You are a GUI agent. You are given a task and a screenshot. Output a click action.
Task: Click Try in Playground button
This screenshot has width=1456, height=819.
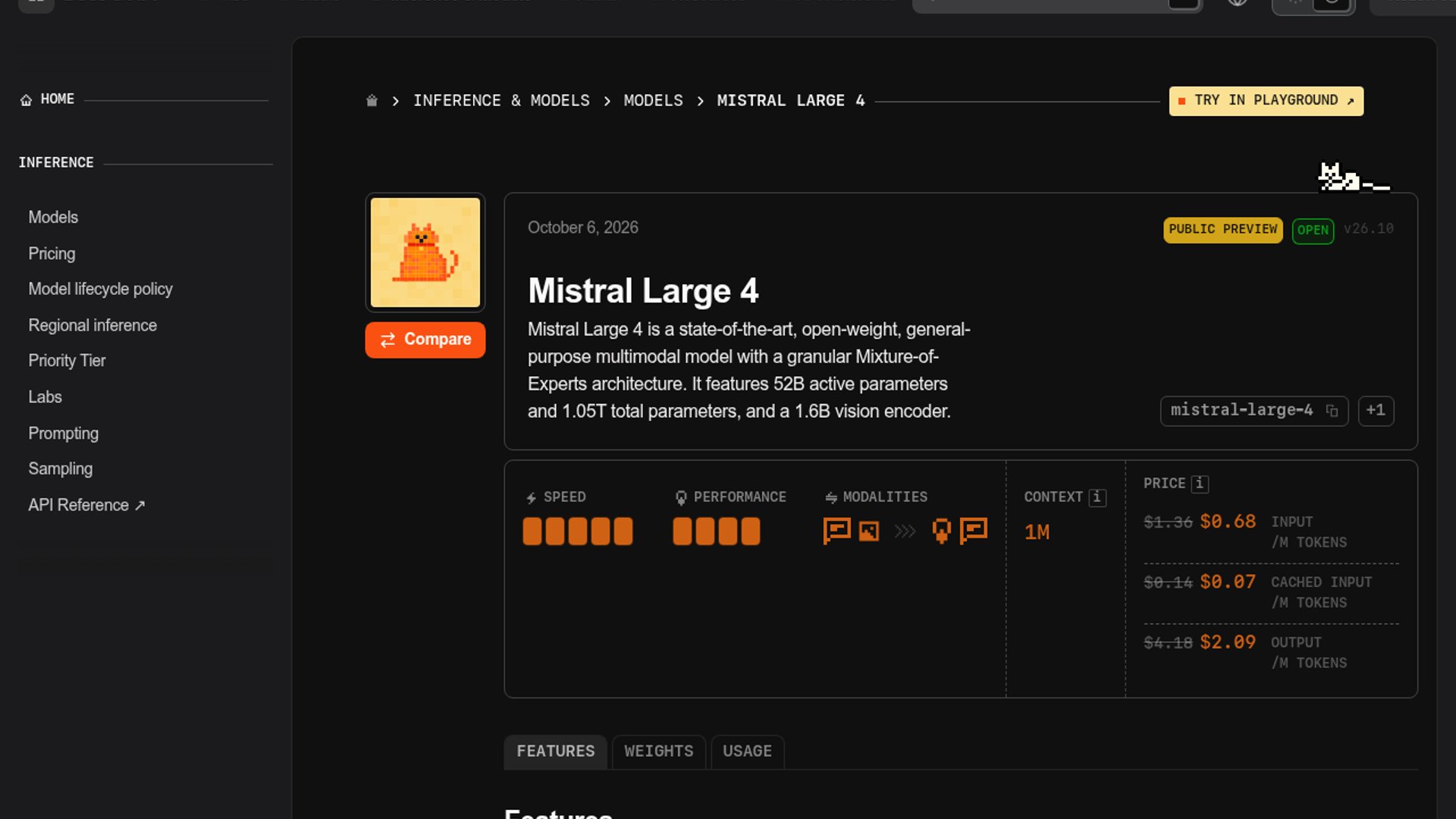coord(1266,101)
